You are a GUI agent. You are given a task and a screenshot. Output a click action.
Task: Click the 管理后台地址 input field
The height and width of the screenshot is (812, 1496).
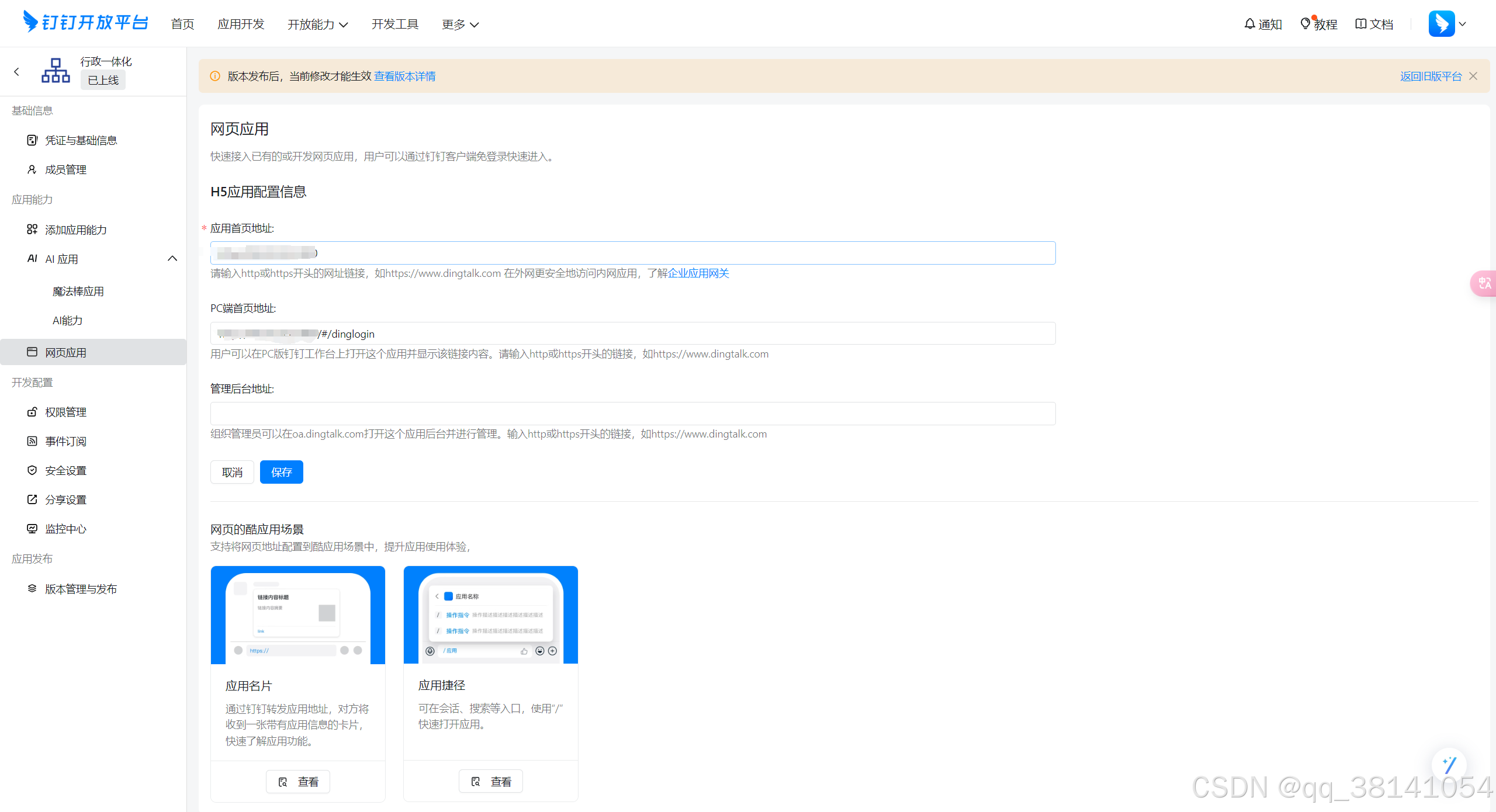pos(632,413)
